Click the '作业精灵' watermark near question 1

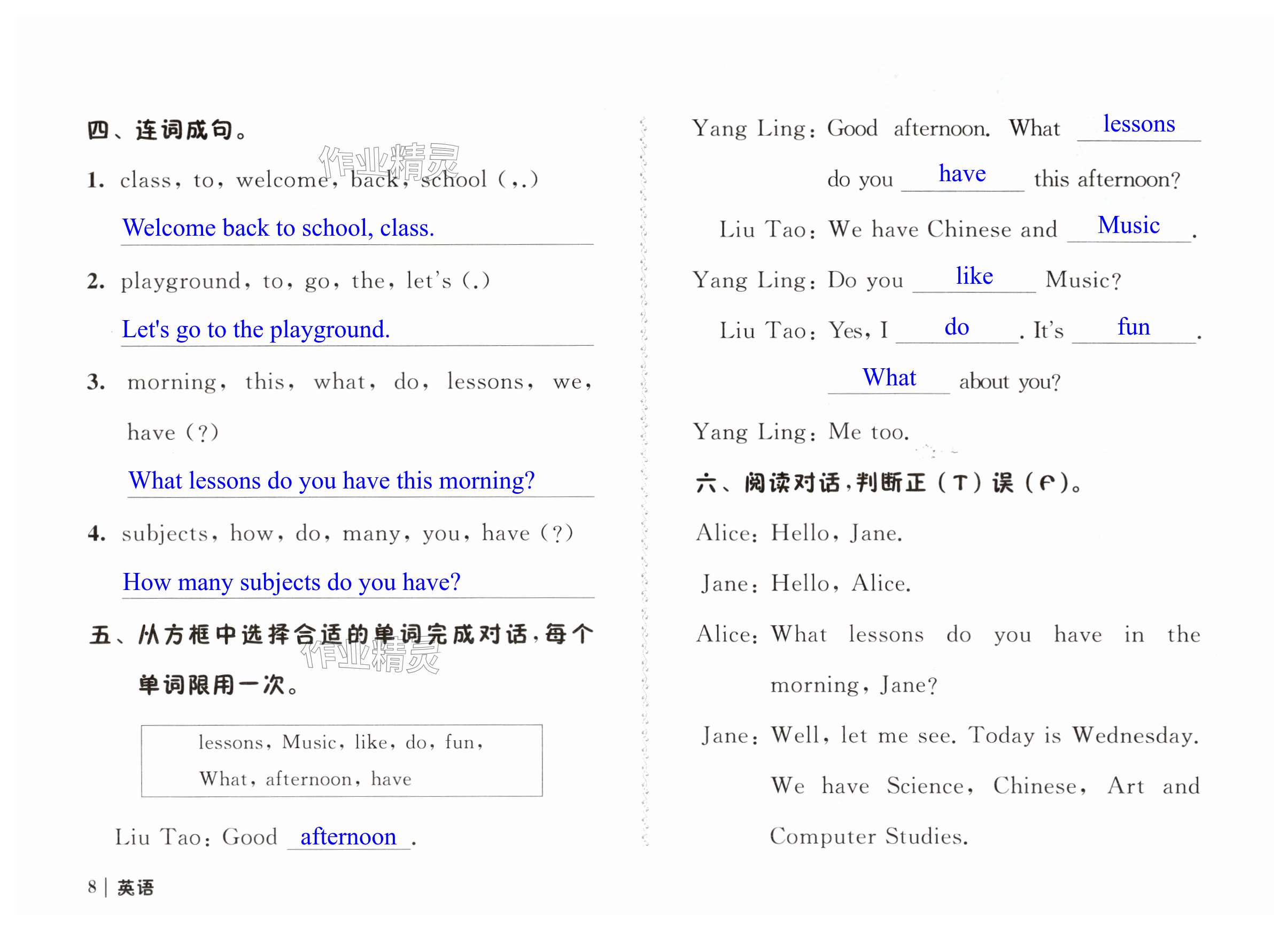(x=389, y=161)
